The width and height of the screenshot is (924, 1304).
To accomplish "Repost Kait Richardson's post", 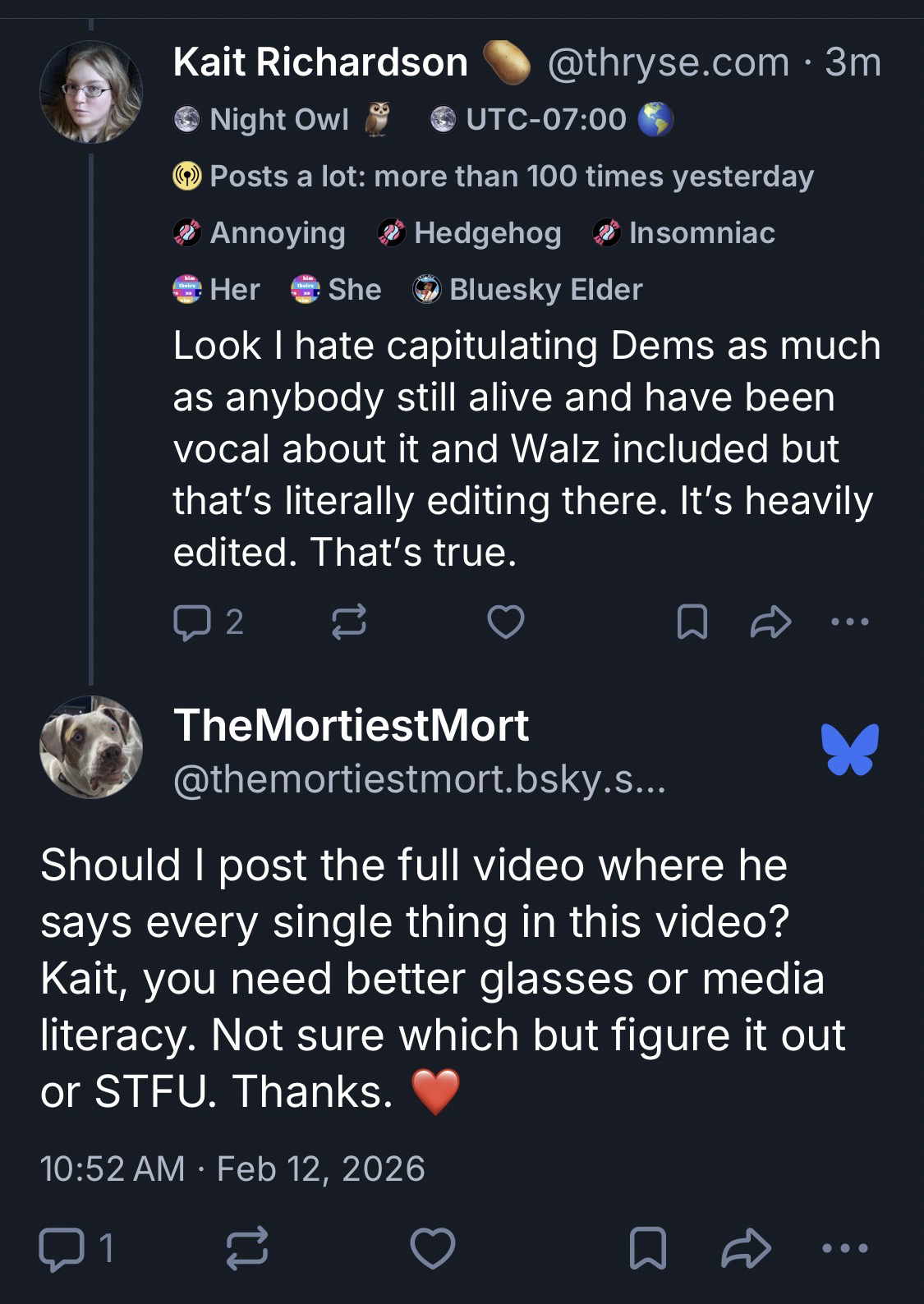I will [x=348, y=622].
